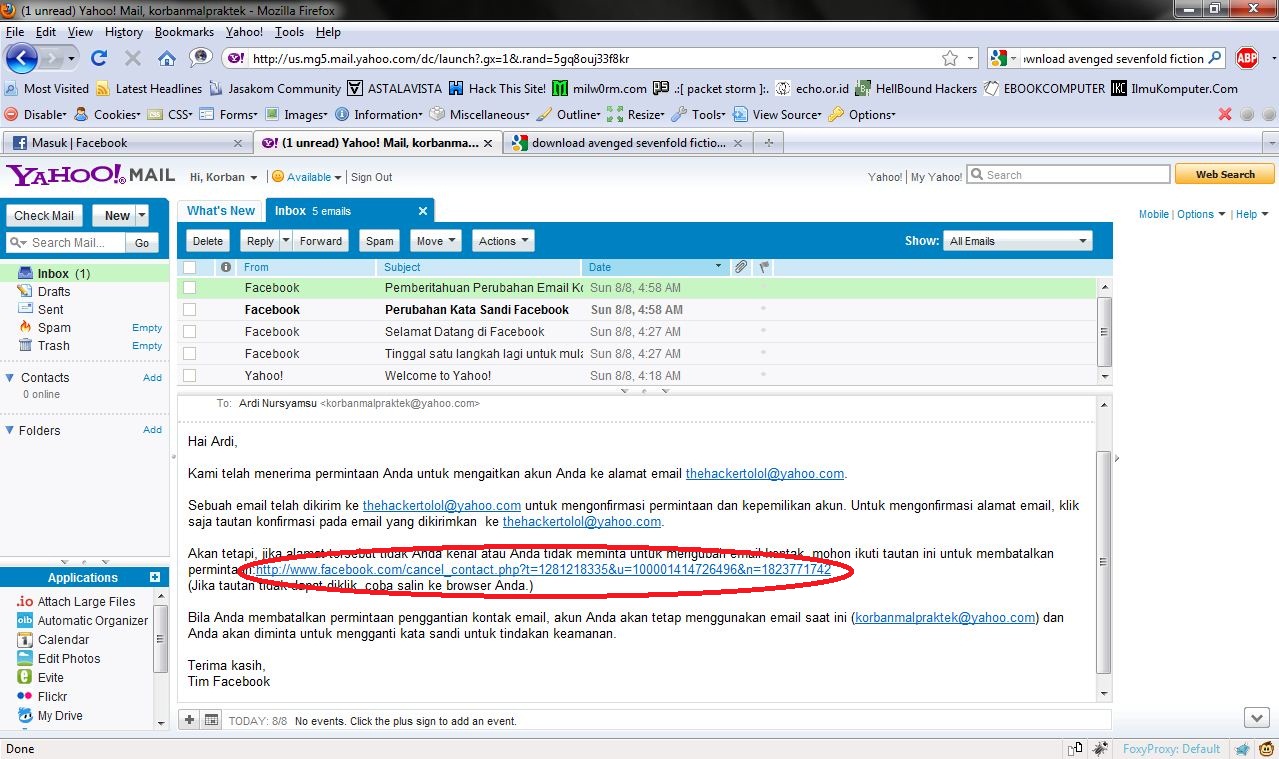Tick checkbox for Tinggal satu langkah lagi

coord(190,353)
